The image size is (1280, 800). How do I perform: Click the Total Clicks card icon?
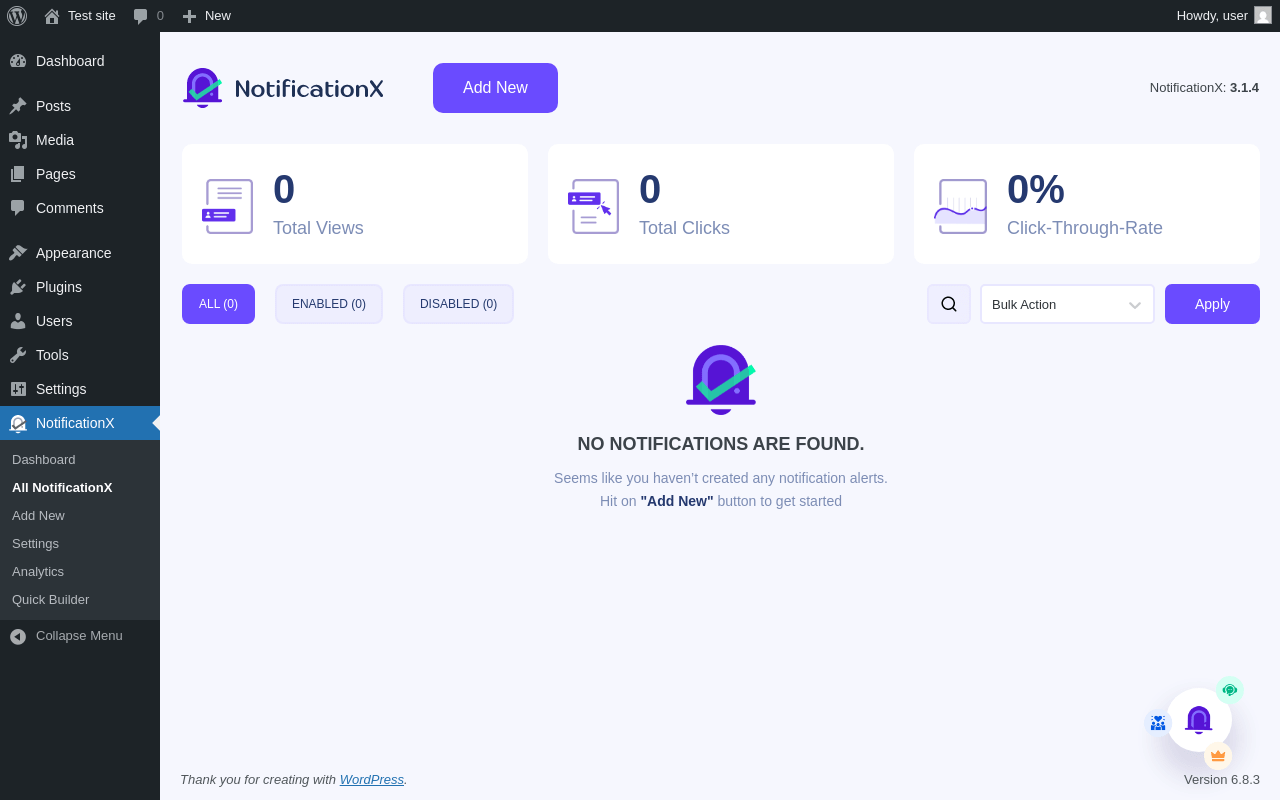click(594, 206)
